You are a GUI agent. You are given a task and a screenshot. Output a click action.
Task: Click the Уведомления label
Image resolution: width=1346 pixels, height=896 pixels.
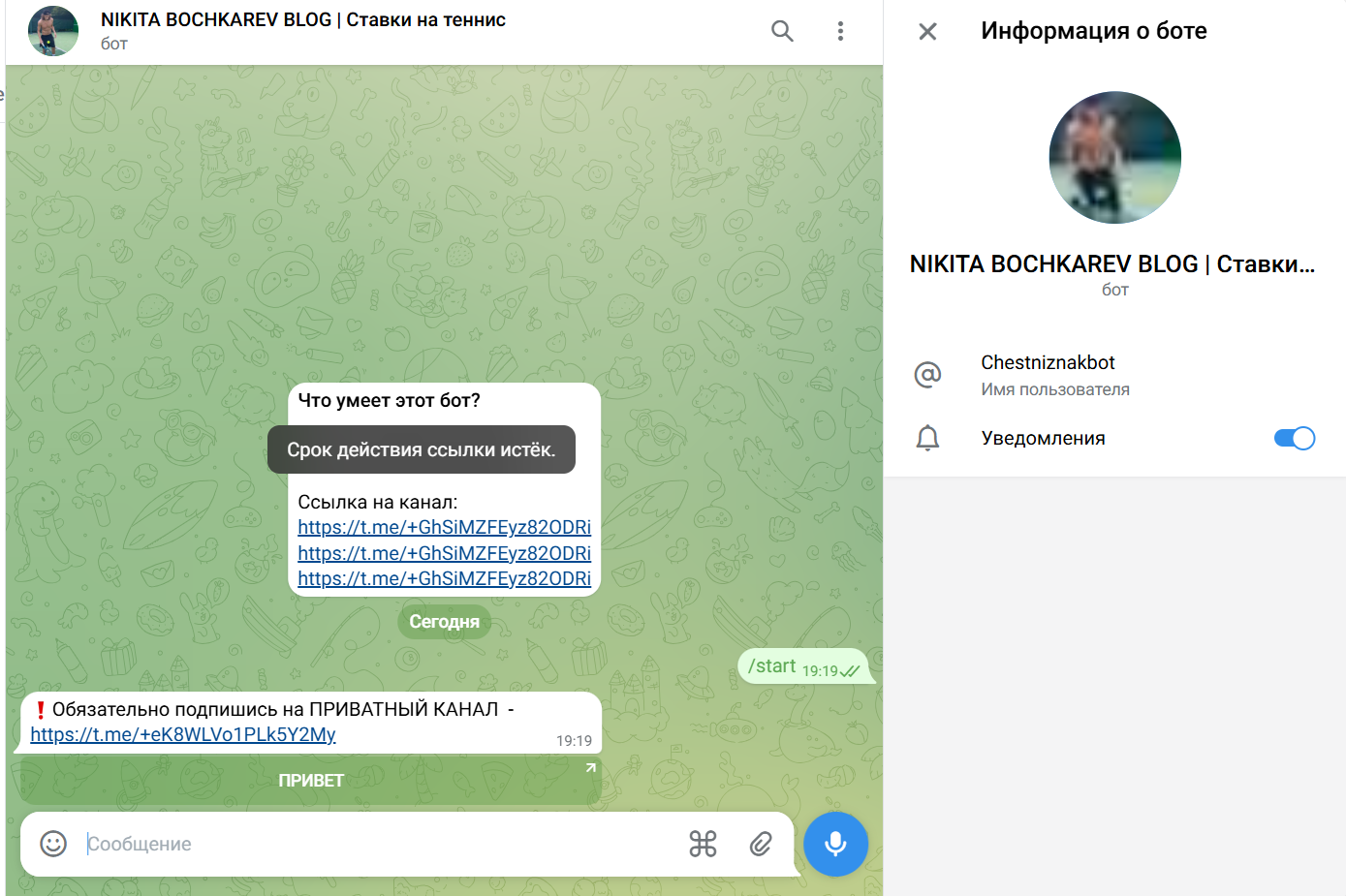[x=1043, y=439]
